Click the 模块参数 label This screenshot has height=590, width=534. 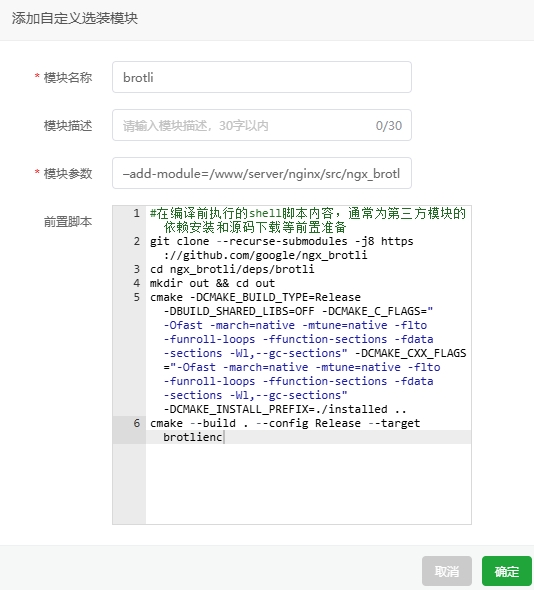click(68, 173)
